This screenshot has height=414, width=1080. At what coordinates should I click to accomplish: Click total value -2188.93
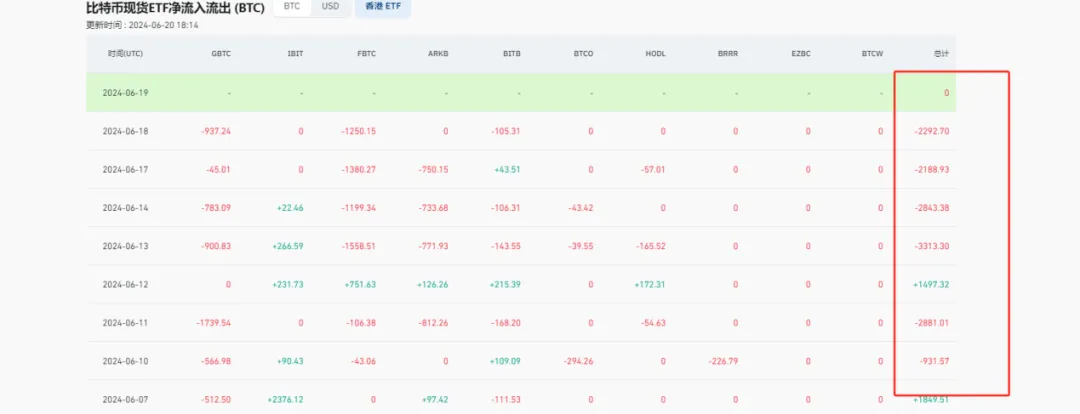pos(933,169)
